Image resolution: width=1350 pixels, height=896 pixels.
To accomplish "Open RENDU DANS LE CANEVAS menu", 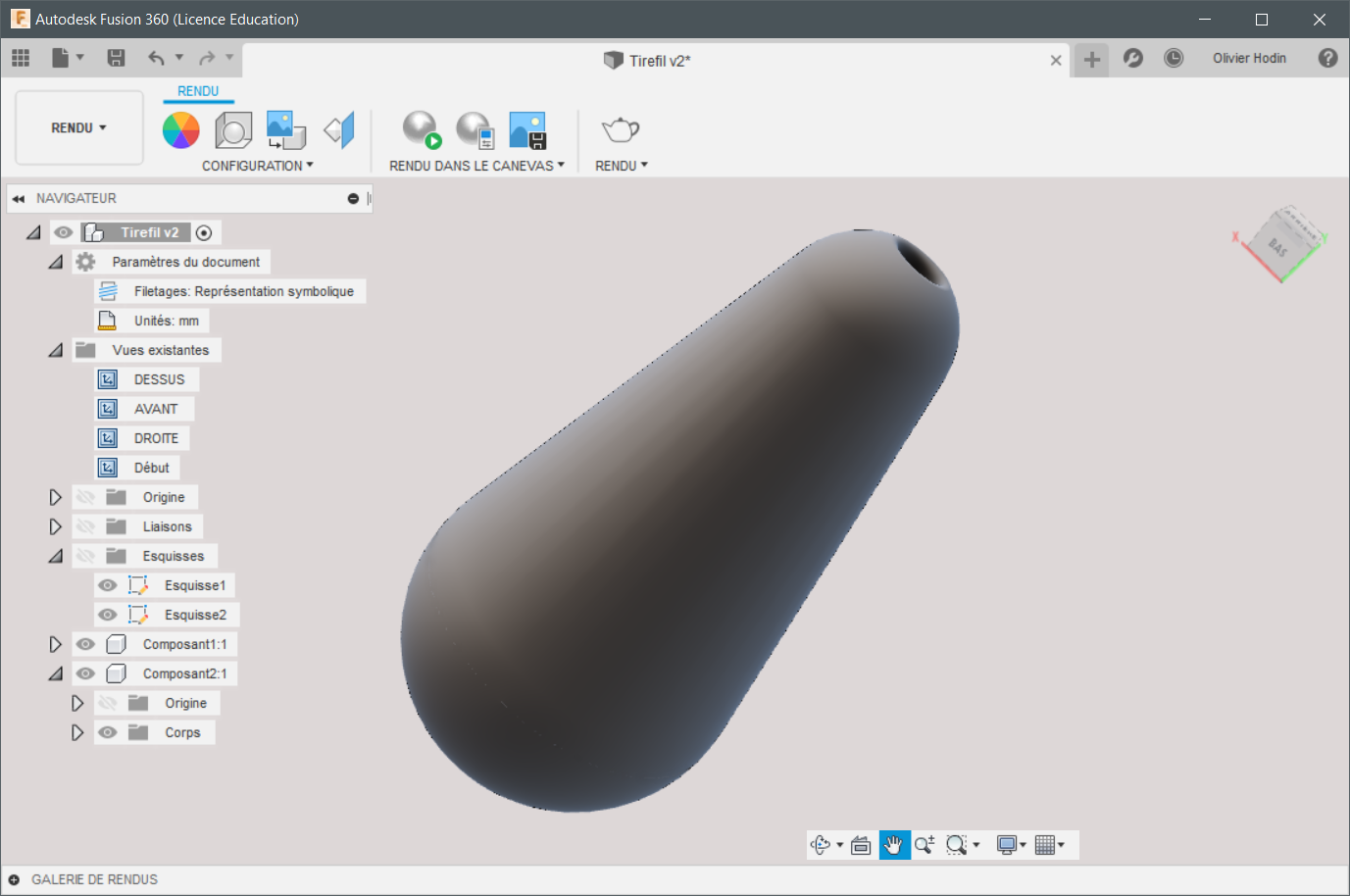I will [476, 166].
